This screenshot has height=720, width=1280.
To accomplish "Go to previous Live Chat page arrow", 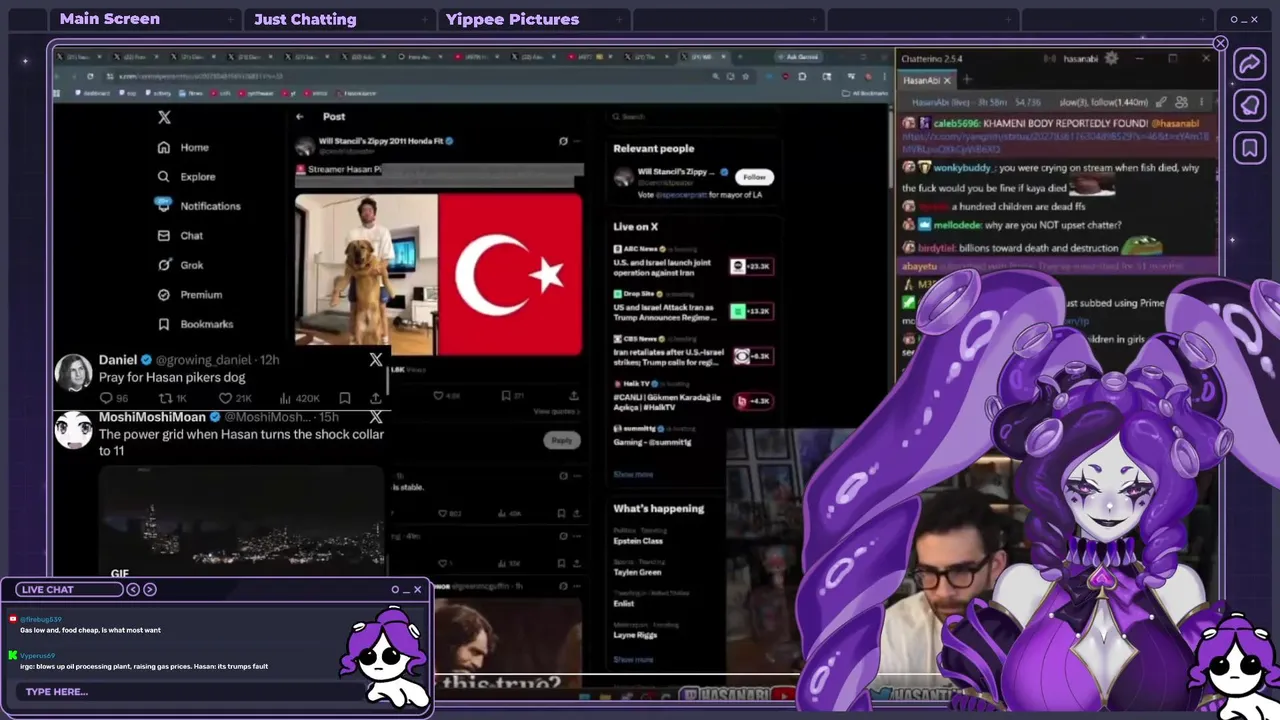I will pos(132,589).
